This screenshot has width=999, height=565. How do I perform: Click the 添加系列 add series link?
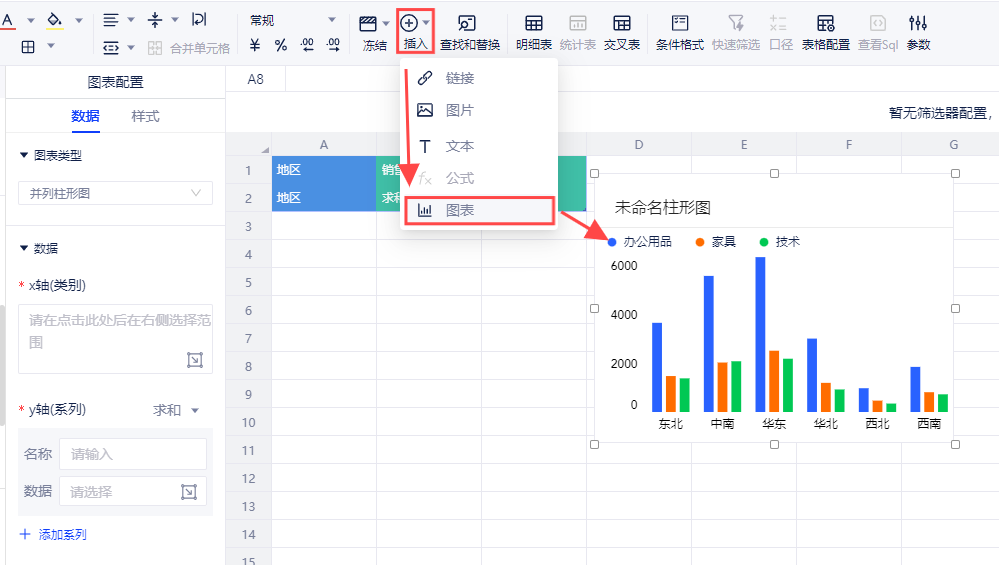click(53, 535)
